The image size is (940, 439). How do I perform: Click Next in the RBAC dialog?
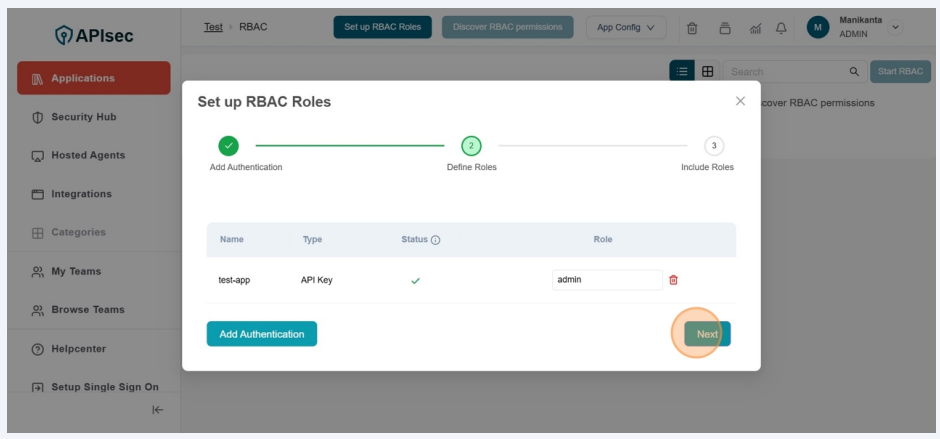point(707,334)
